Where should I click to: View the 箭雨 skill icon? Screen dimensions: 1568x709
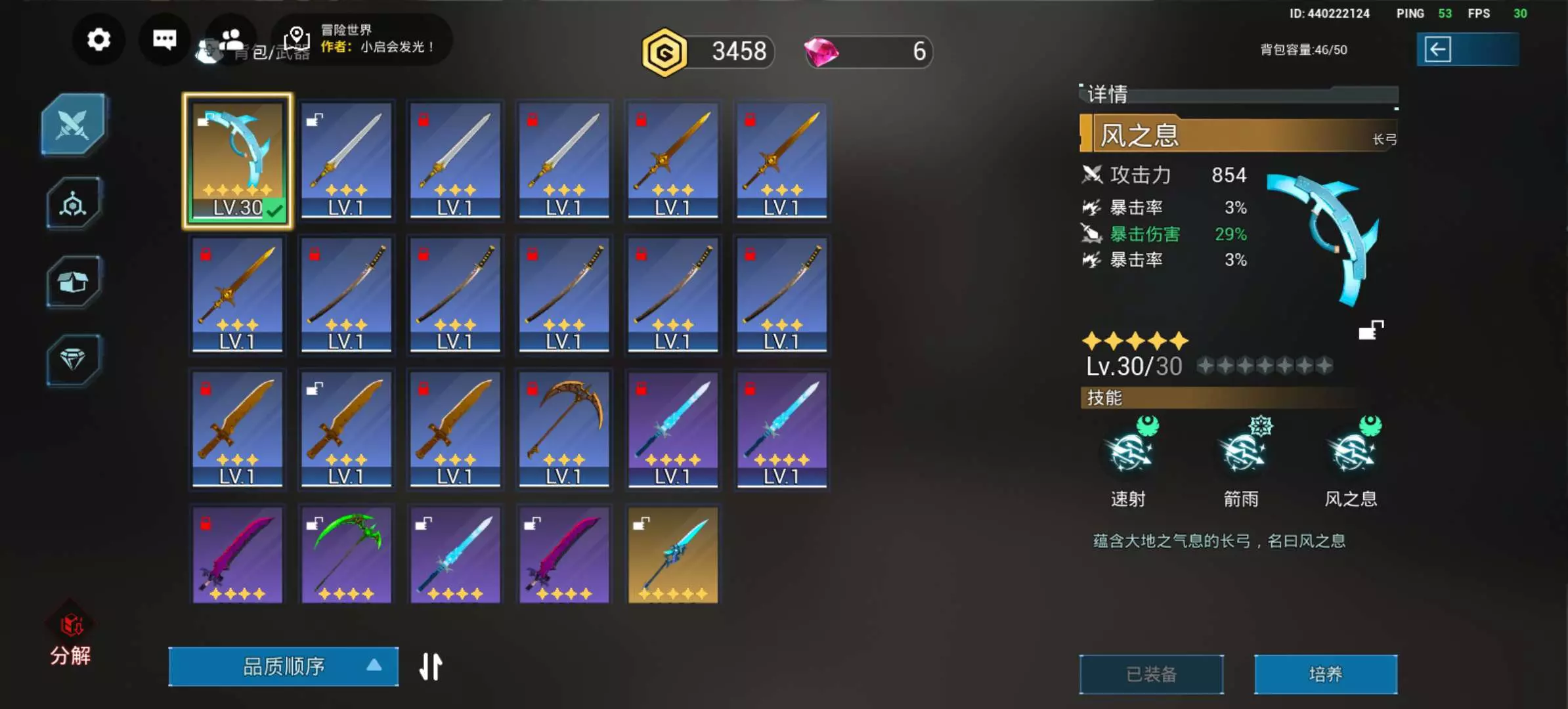coord(1242,450)
